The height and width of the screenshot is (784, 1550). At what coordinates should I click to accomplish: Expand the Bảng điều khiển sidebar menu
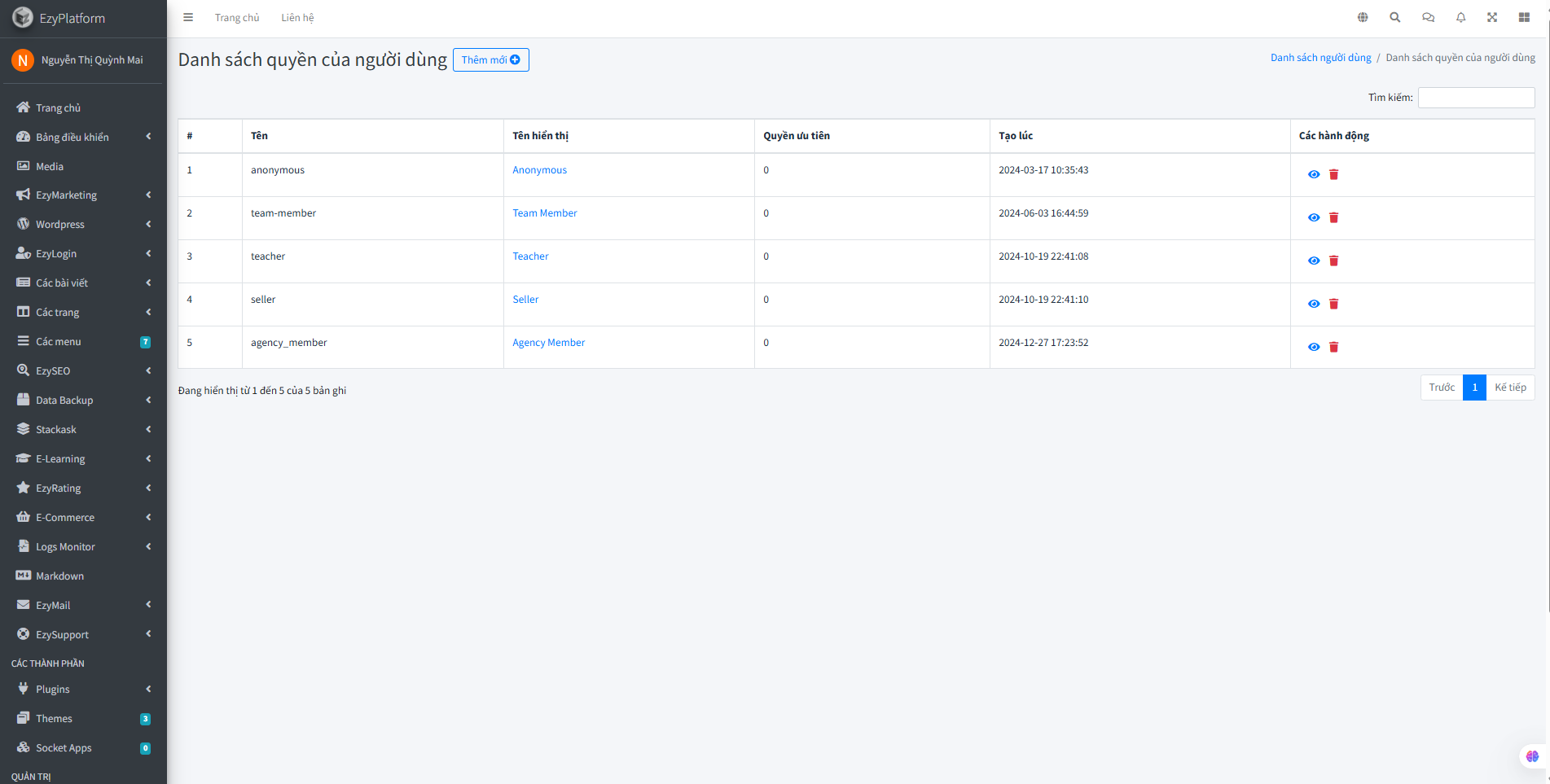(83, 137)
